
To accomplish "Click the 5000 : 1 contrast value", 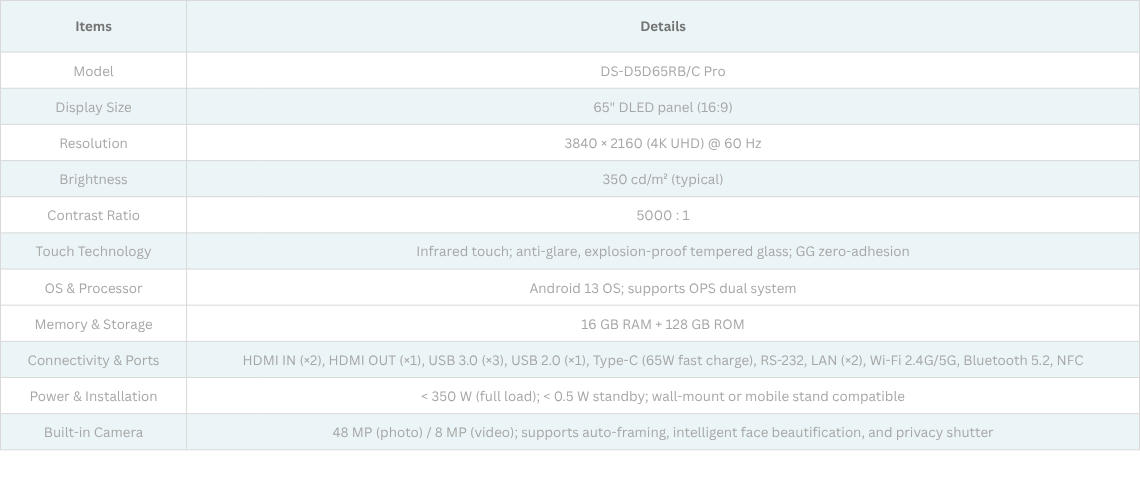I will click(662, 215).
